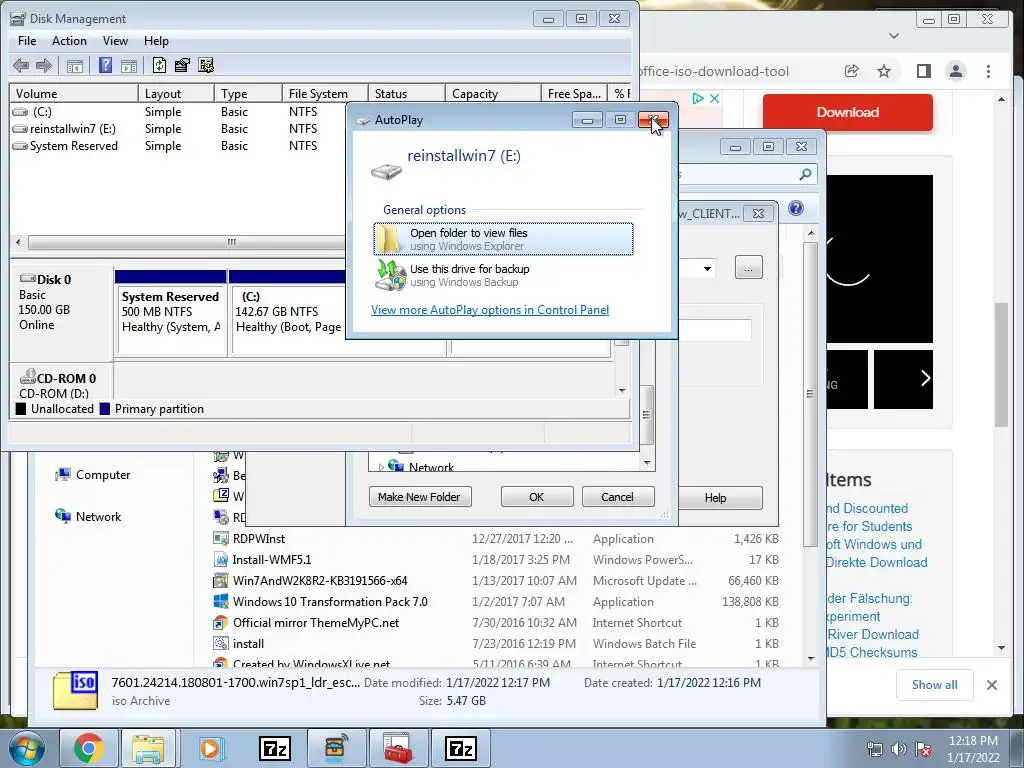Refresh disks with green arrows toolbar icon

(x=159, y=65)
